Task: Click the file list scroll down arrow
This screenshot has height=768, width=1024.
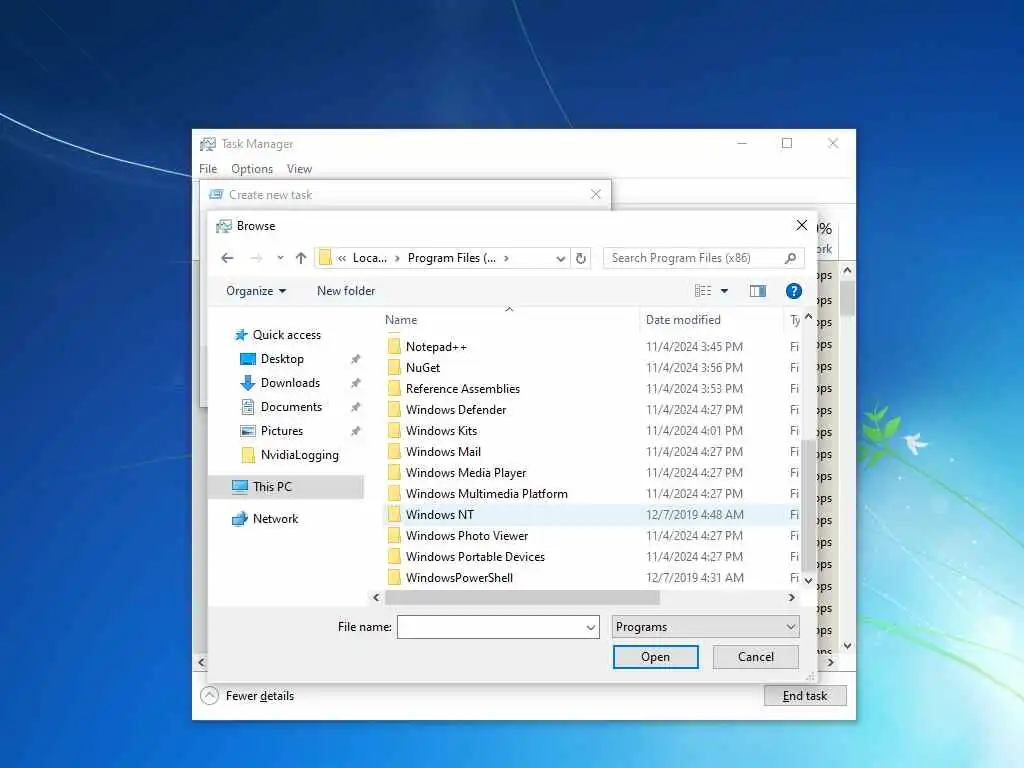Action: coord(808,580)
